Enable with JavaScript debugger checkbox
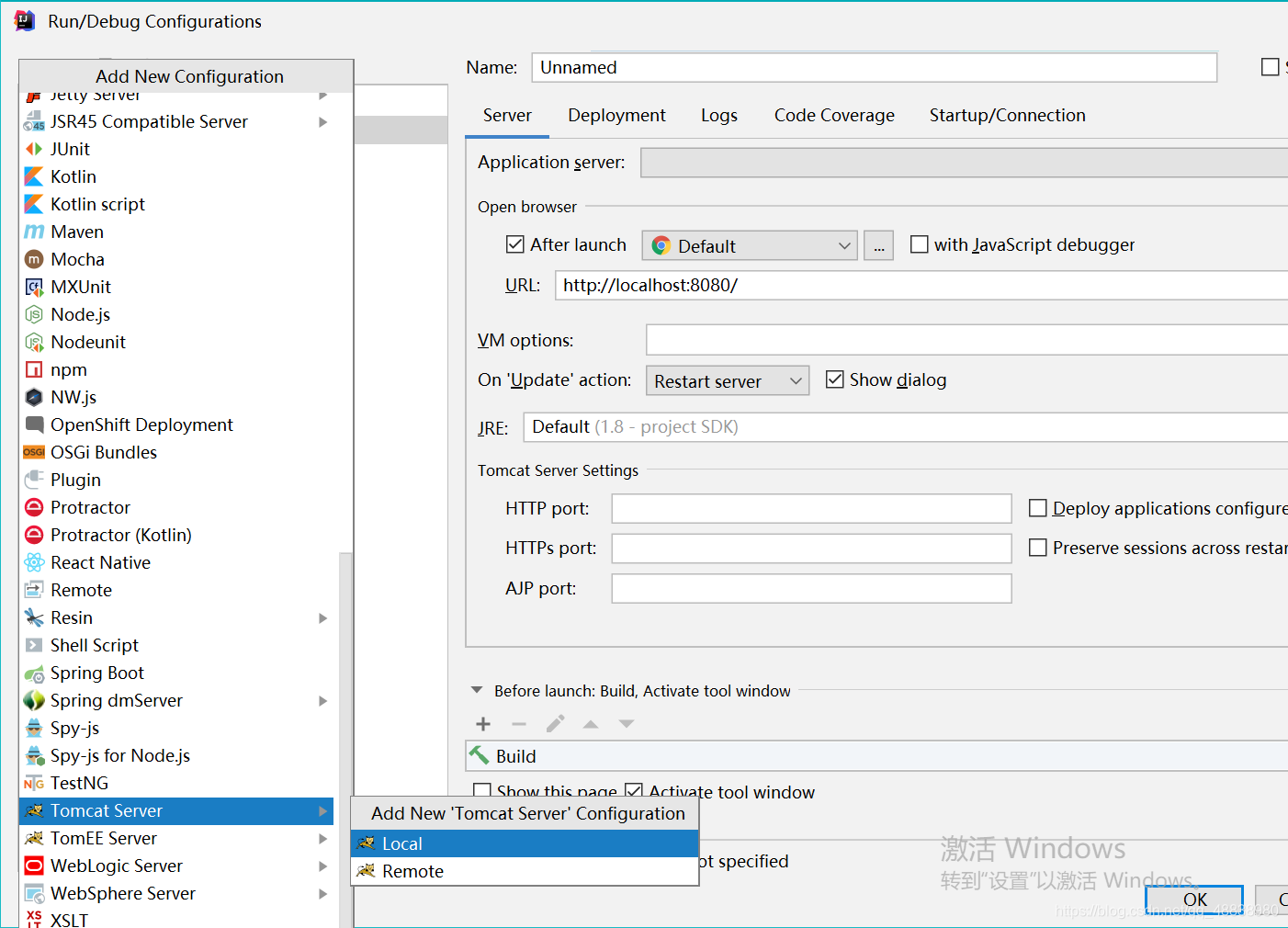This screenshot has height=928, width=1288. (919, 244)
